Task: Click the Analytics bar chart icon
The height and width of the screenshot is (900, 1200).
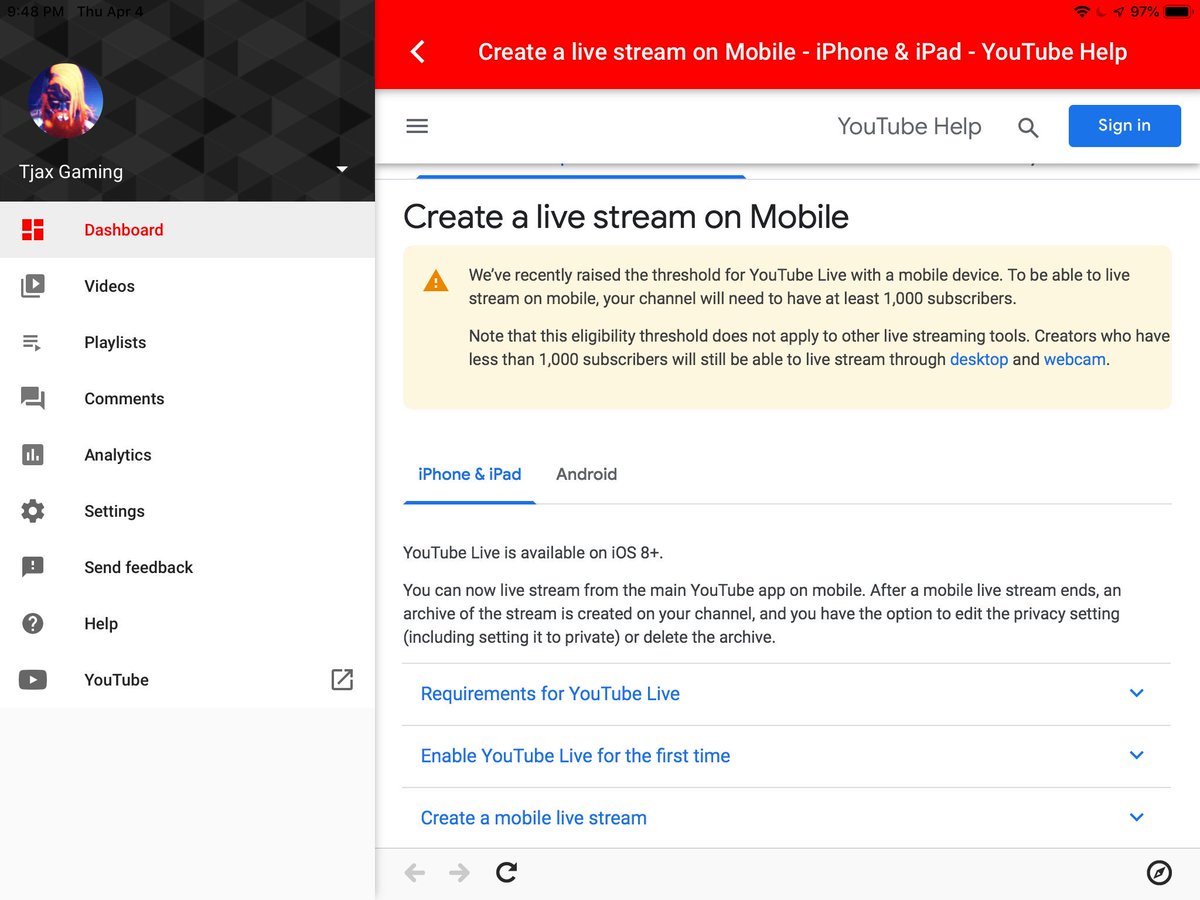Action: tap(33, 455)
